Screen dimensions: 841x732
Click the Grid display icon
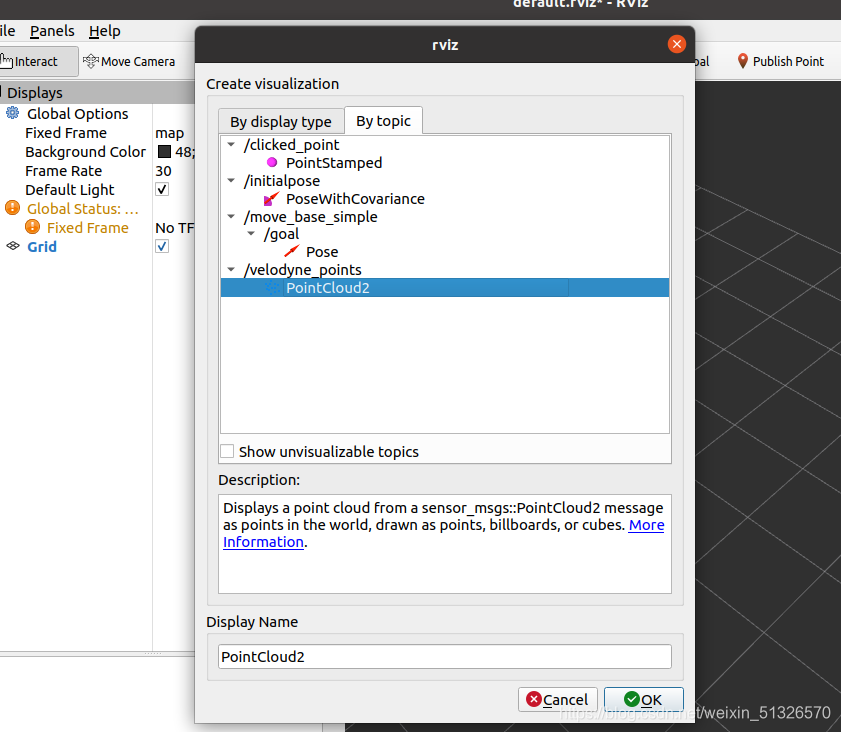(x=12, y=246)
